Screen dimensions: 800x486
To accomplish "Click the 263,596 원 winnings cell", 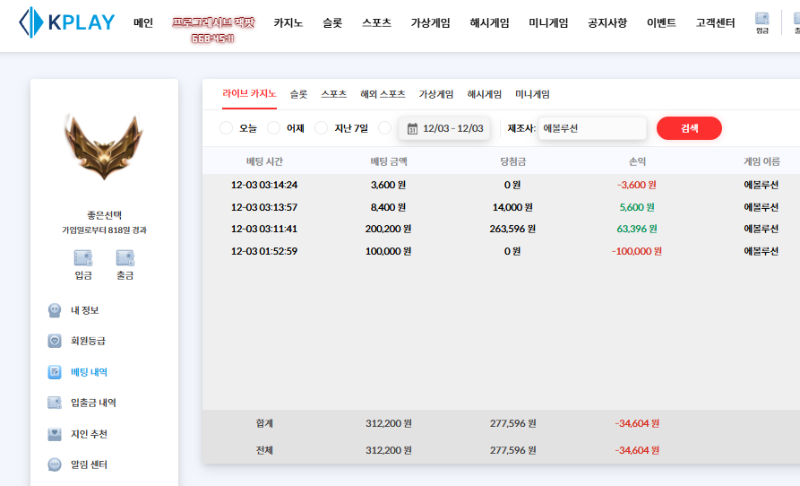I will (x=513, y=228).
